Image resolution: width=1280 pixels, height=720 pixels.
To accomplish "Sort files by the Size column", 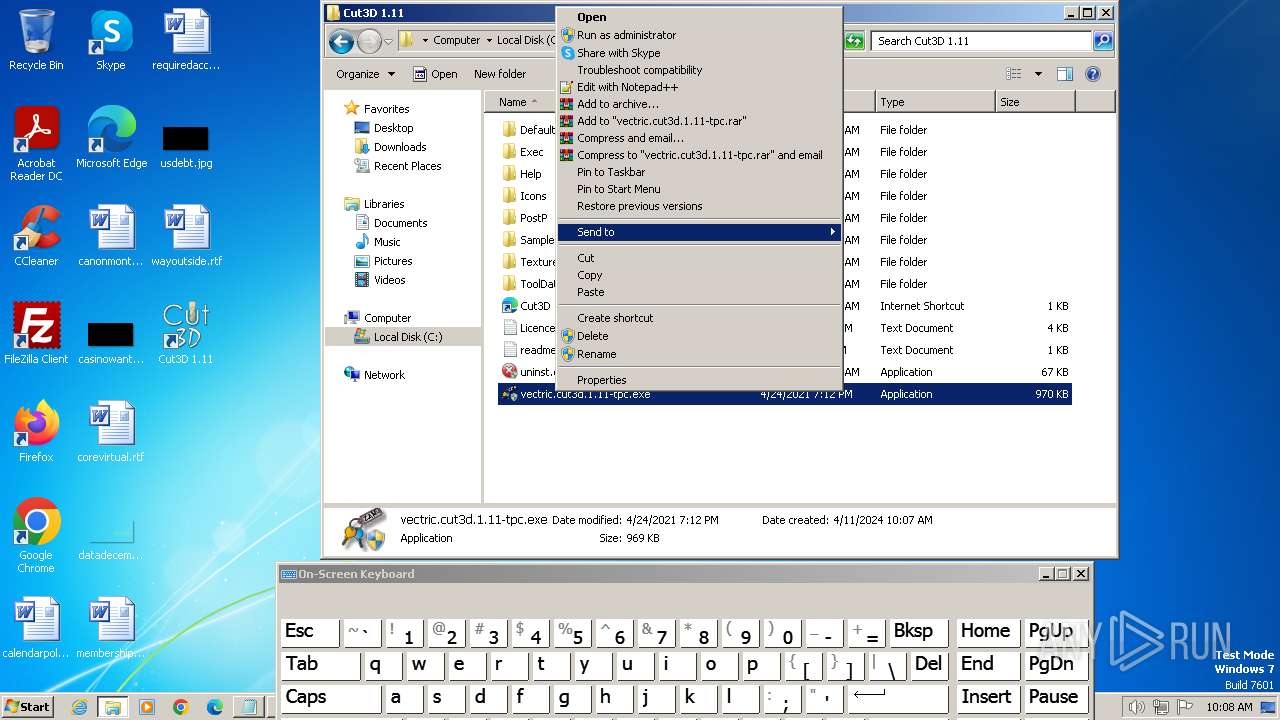I will click(1035, 102).
